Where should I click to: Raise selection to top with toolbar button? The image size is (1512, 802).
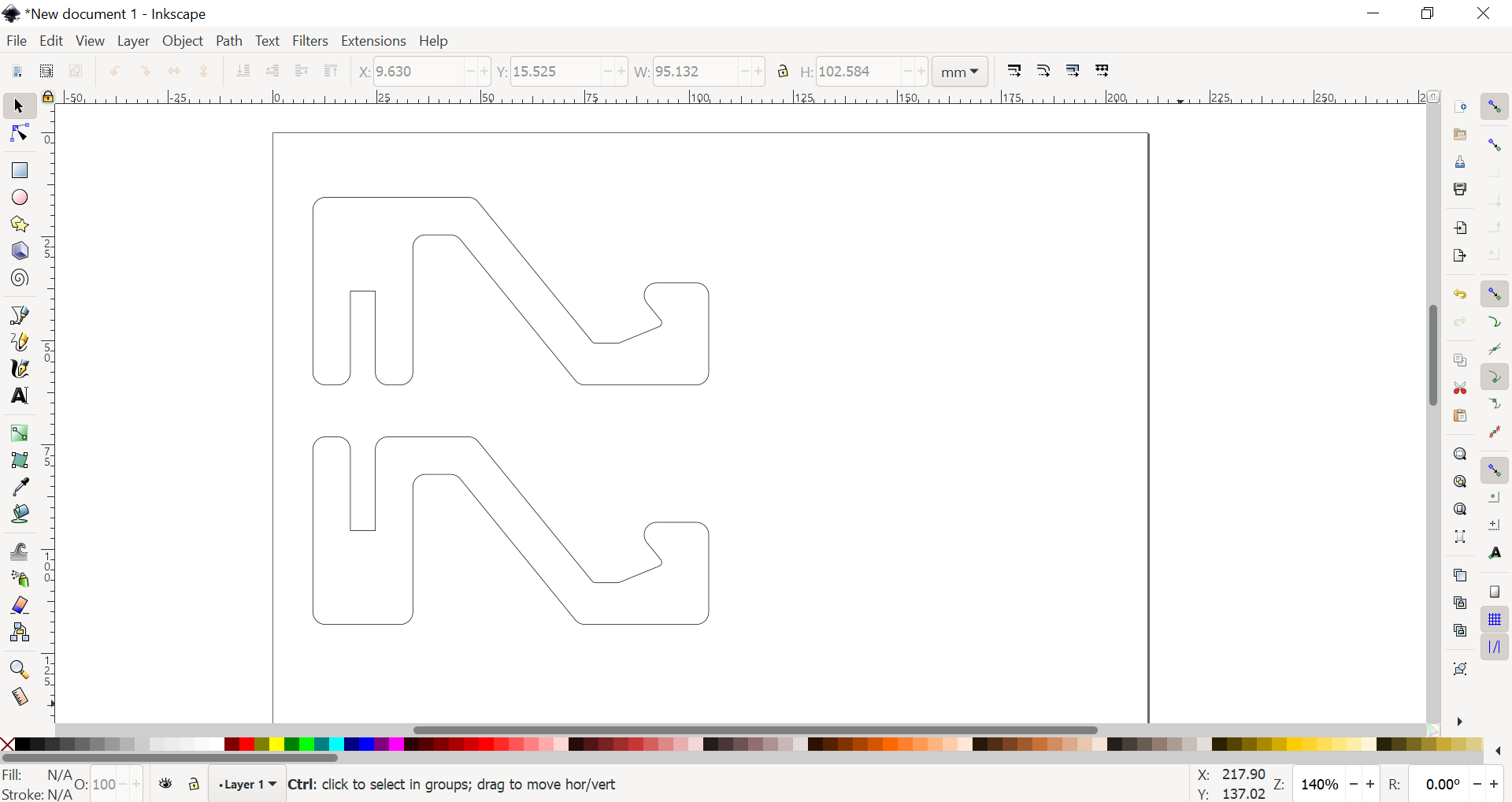pos(332,71)
